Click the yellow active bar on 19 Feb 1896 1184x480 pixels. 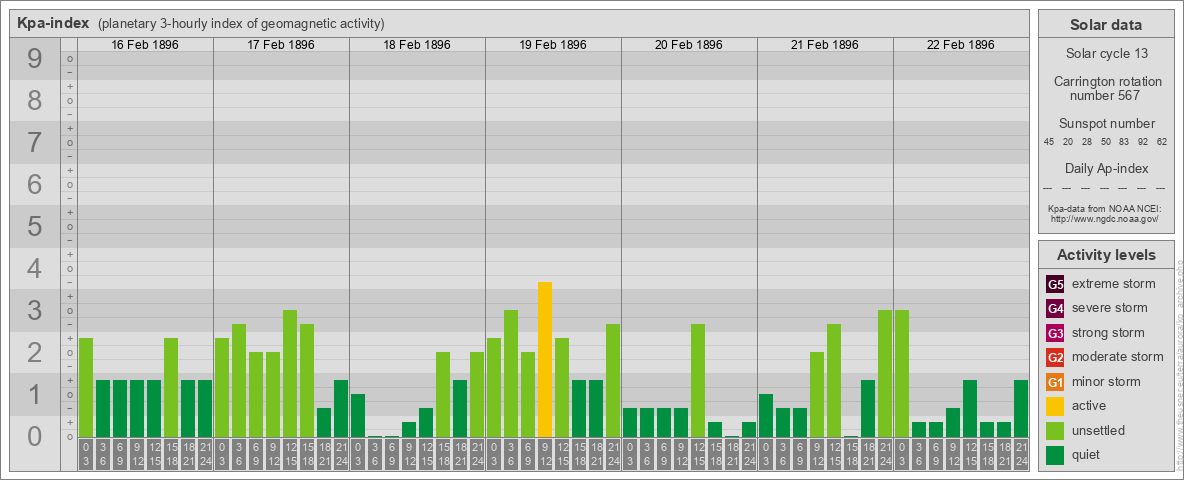(544, 359)
